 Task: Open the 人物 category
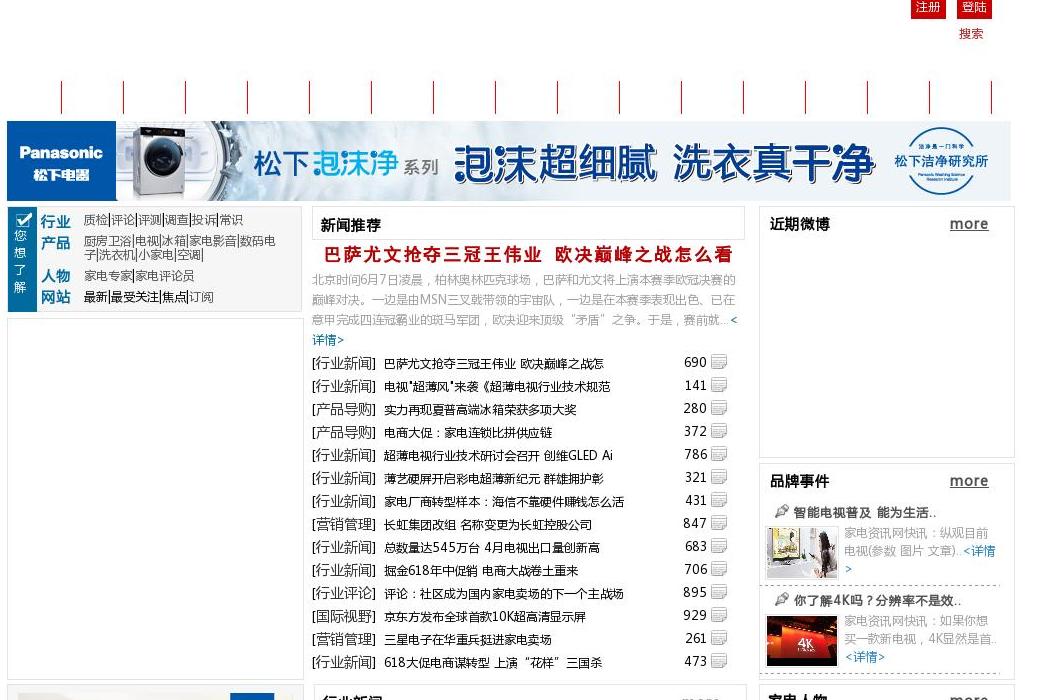coord(55,276)
